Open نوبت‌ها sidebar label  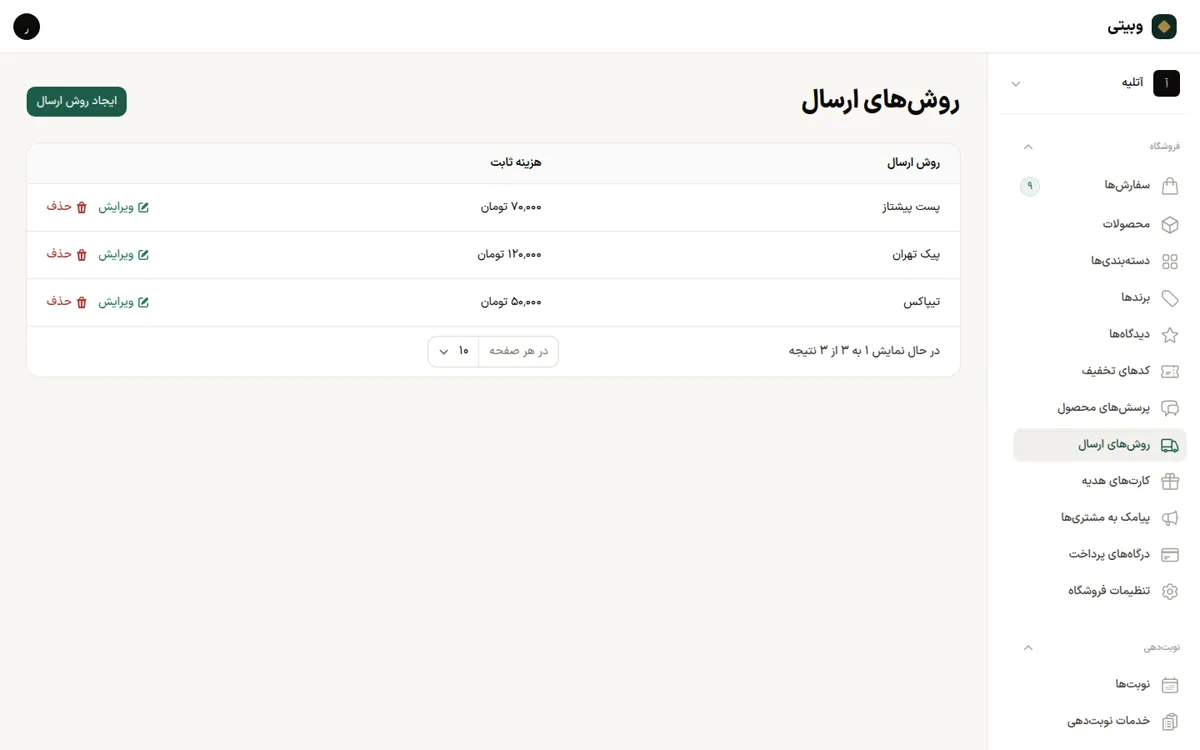pyautogui.click(x=1133, y=685)
